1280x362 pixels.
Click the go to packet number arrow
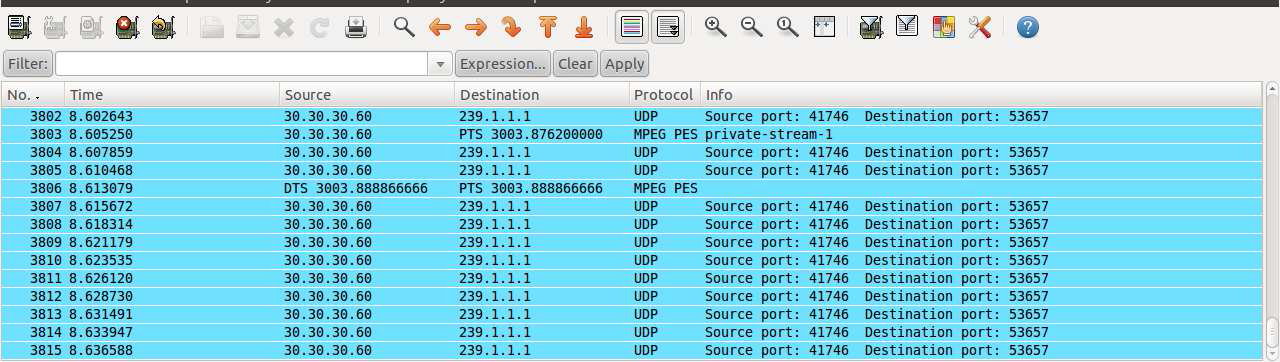512,27
